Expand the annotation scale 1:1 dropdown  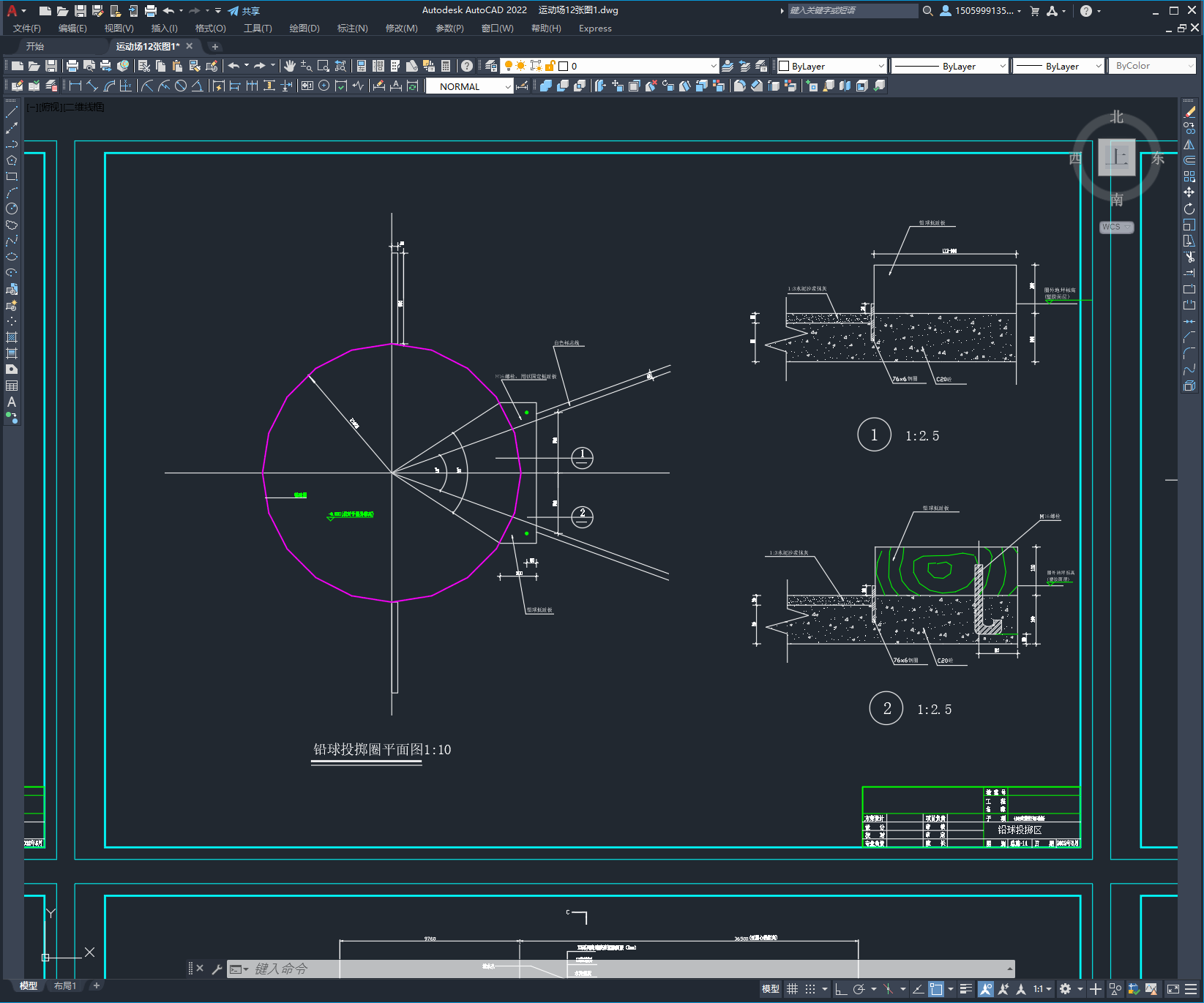1048,988
